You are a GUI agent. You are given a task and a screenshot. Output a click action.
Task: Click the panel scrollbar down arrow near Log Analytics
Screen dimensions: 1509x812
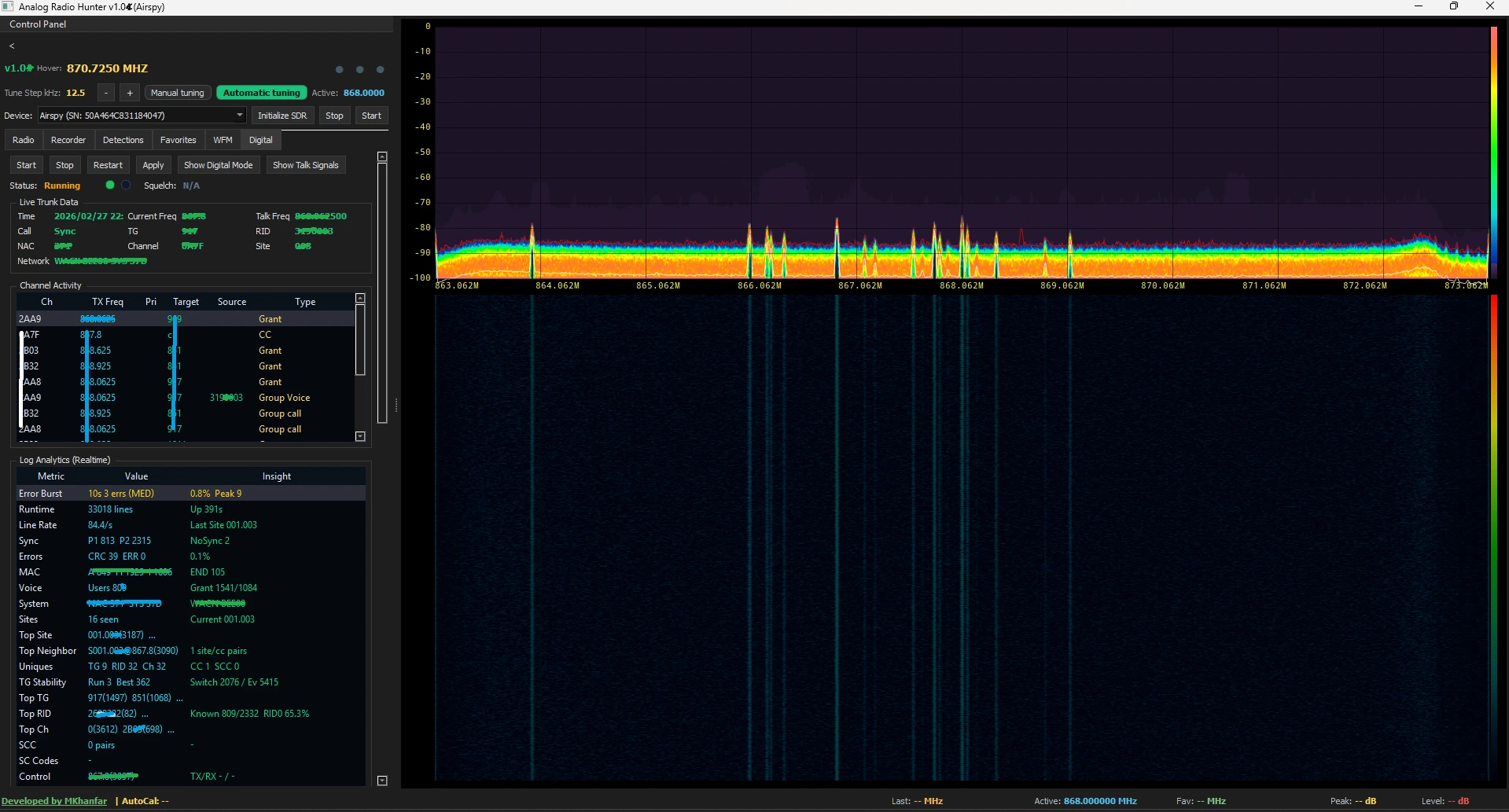382,781
